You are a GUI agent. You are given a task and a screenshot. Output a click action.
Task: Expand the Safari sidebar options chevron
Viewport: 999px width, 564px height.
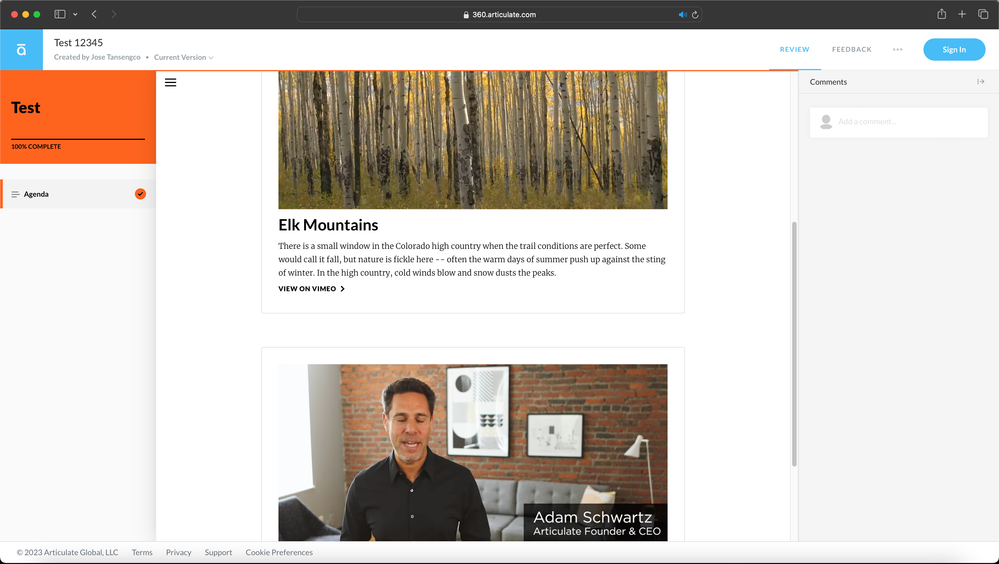pos(75,14)
